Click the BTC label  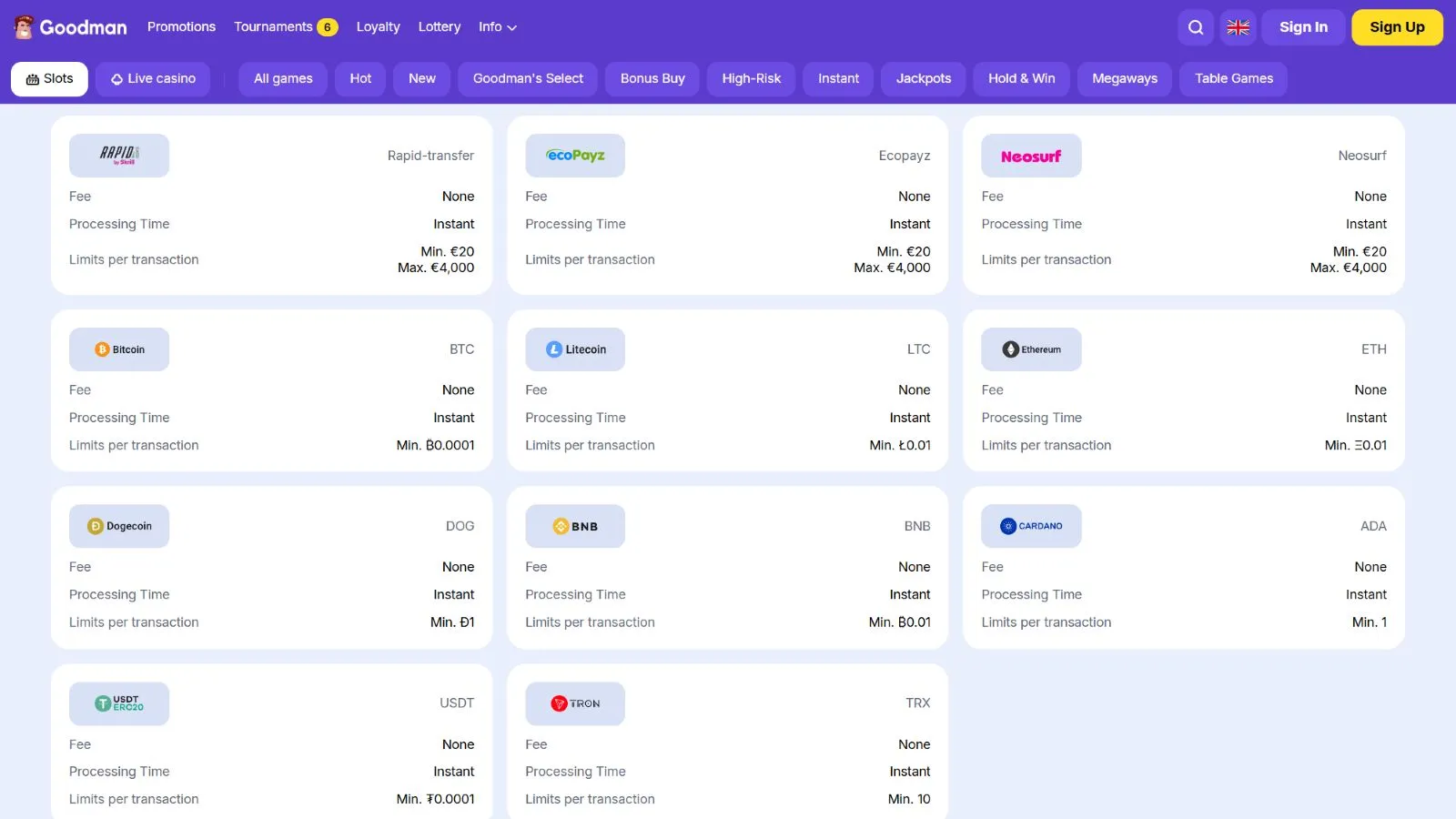click(x=461, y=349)
